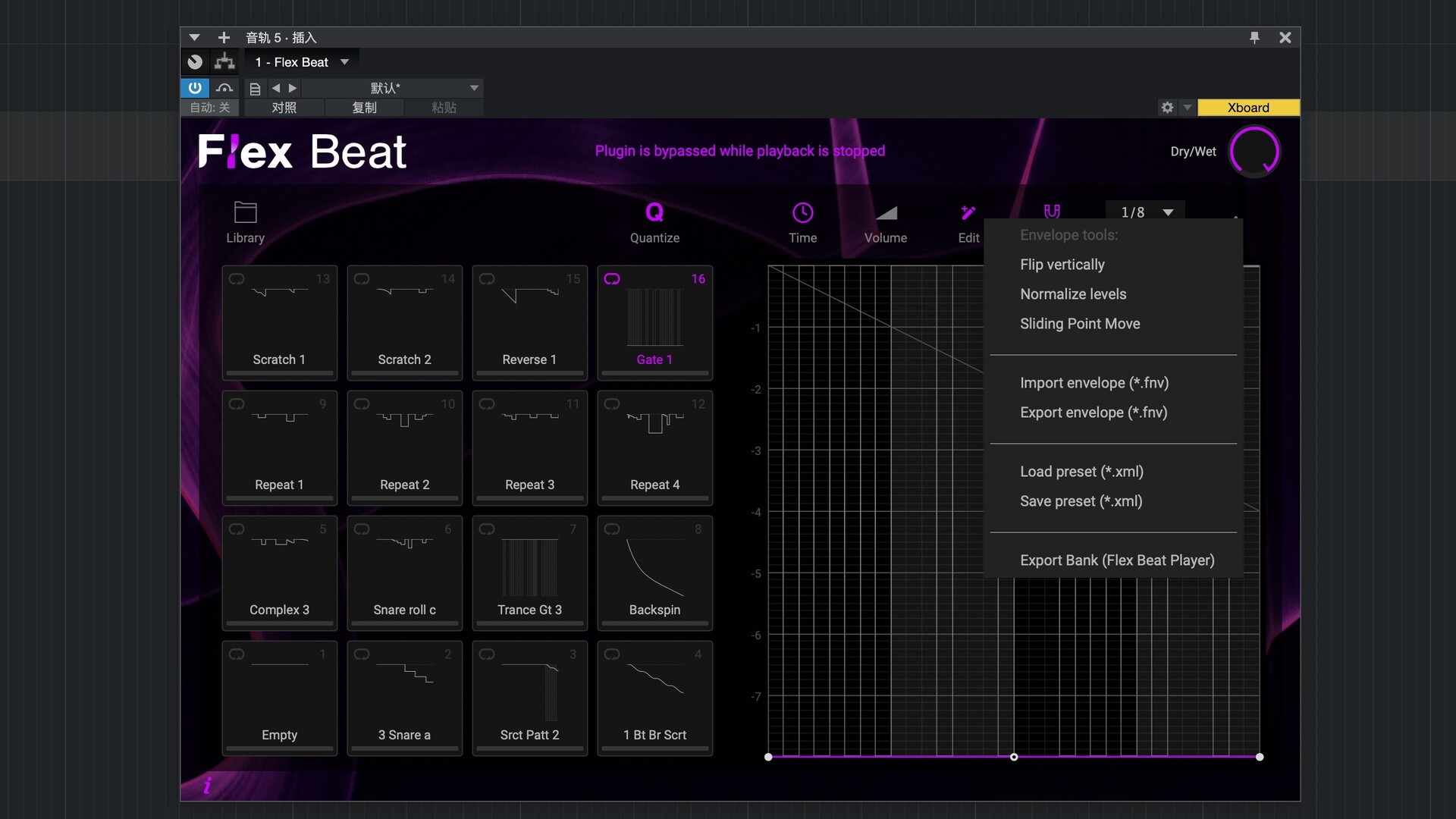The width and height of the screenshot is (1456, 819).
Task: Toggle the plugin power bypass button
Action: (x=195, y=88)
